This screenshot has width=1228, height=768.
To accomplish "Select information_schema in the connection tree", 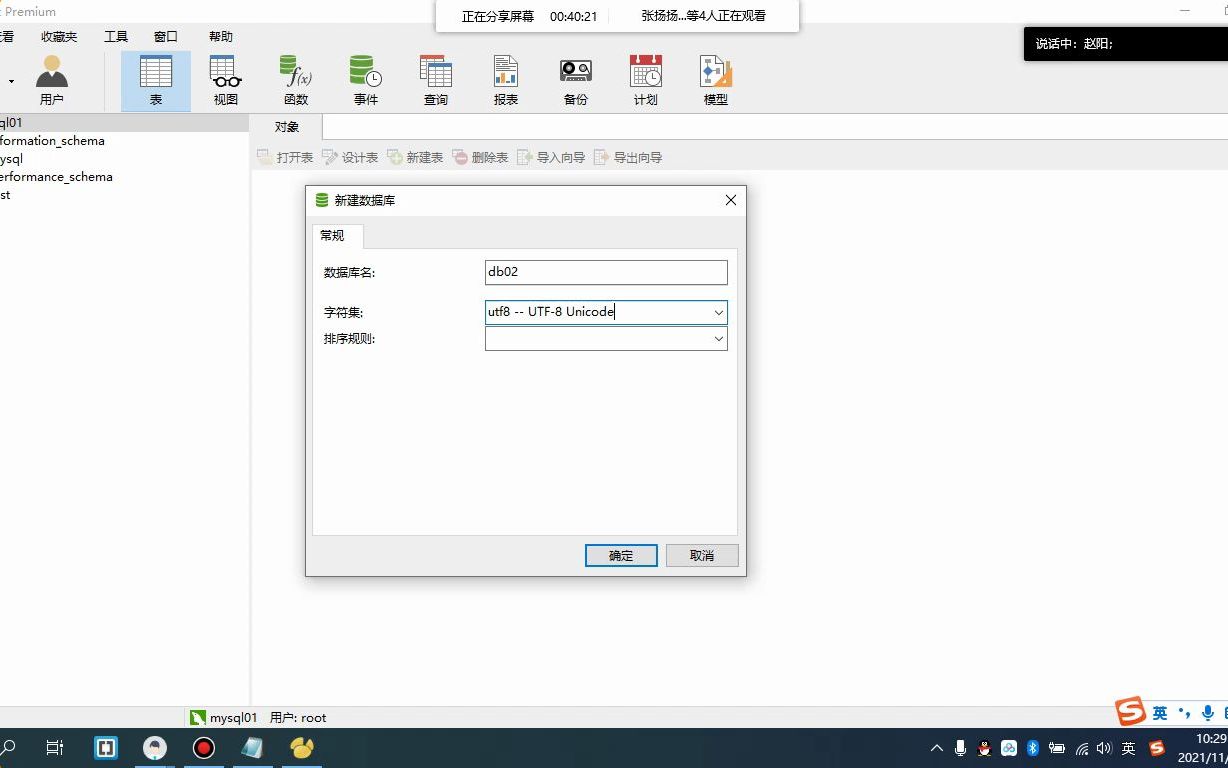I will 52,141.
